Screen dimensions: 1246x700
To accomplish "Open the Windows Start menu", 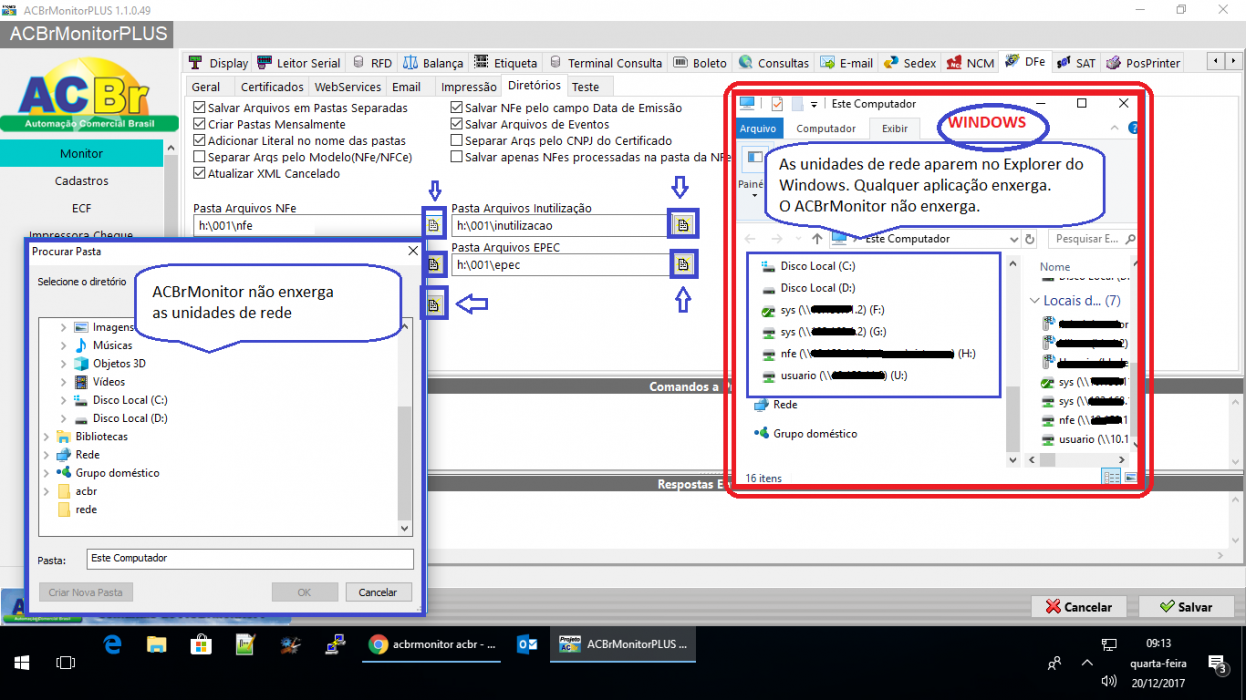I will (22, 662).
